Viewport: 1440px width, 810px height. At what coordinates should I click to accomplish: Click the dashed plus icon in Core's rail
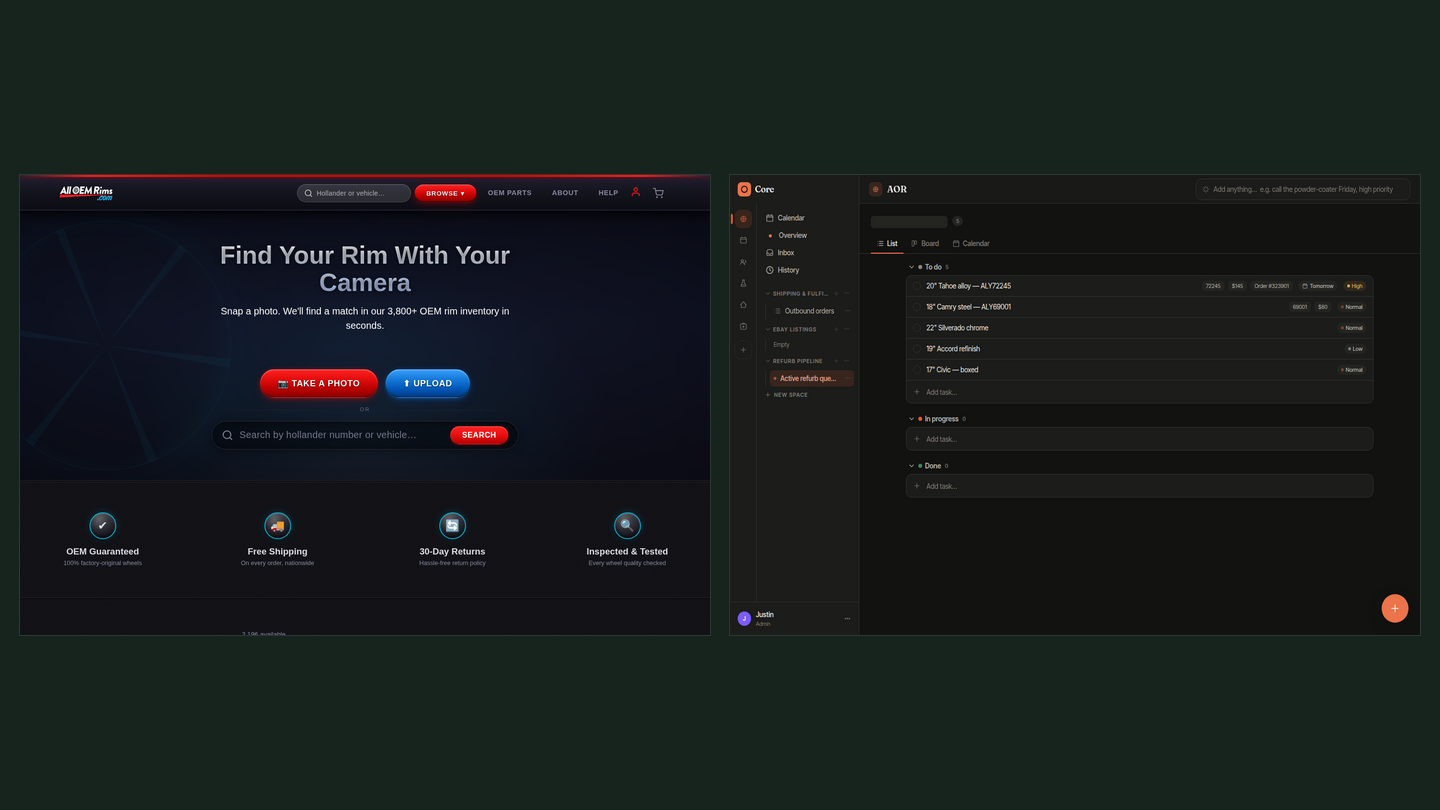743,350
